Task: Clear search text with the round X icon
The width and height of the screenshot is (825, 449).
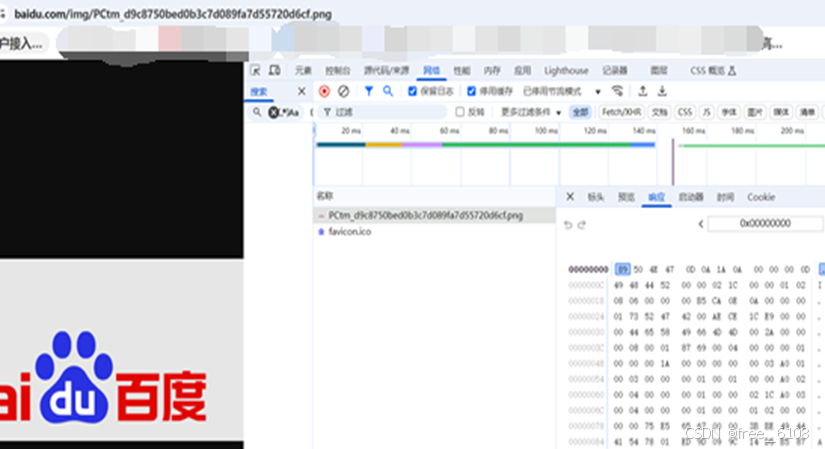Action: [274, 112]
